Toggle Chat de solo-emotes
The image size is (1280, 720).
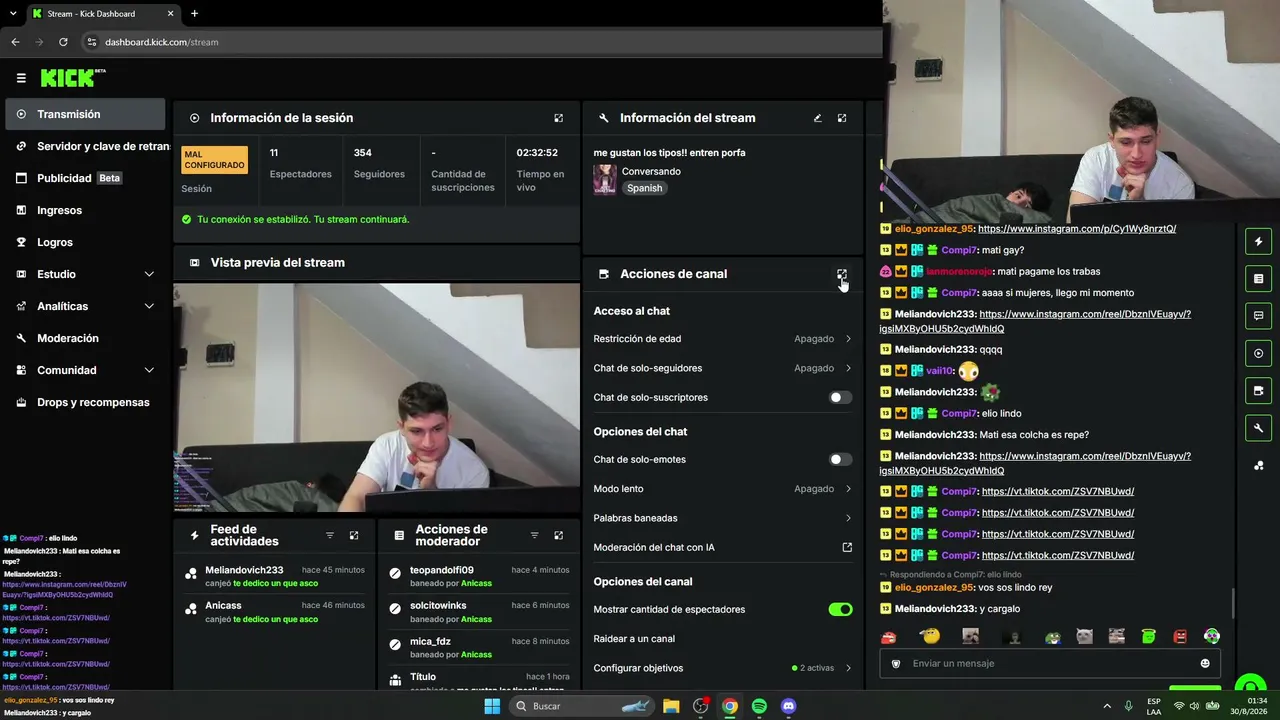841,459
